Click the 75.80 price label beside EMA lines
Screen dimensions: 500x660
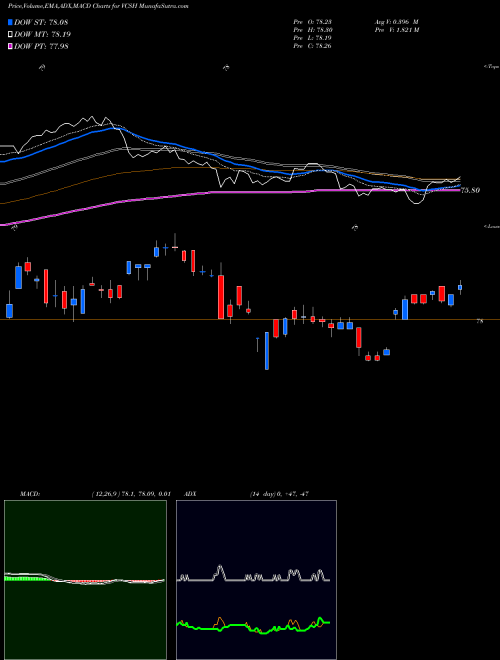coord(470,190)
